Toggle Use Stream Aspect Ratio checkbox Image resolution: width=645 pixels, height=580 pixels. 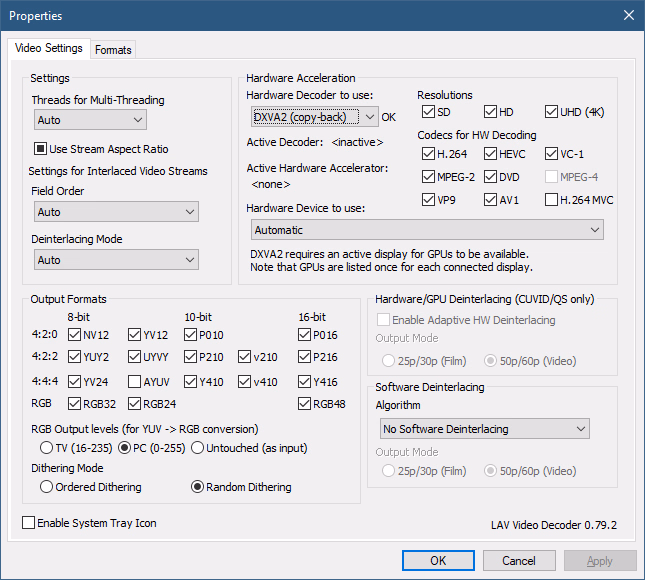(x=42, y=149)
